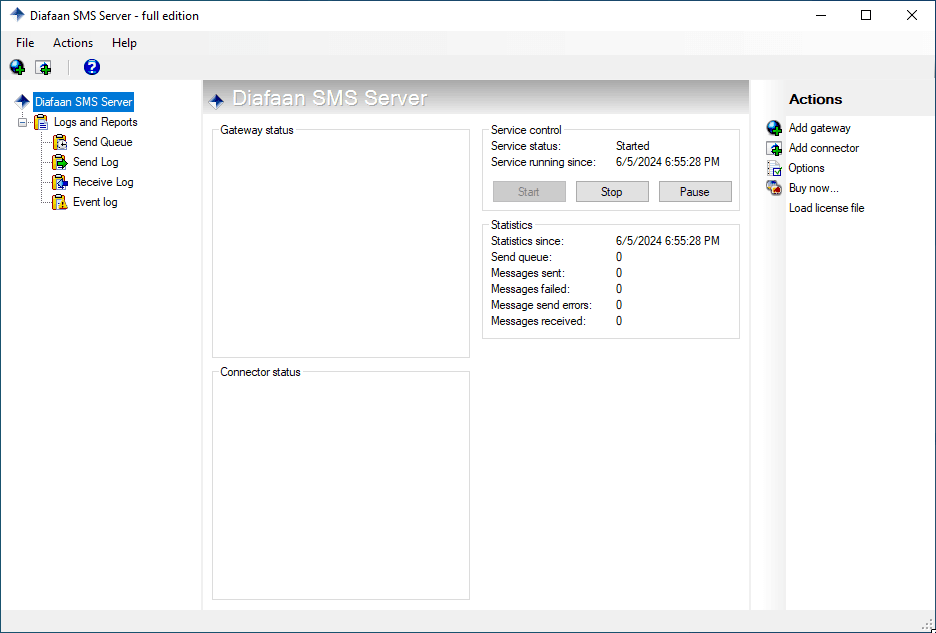Open Help using the question mark toolbar icon

[91, 66]
